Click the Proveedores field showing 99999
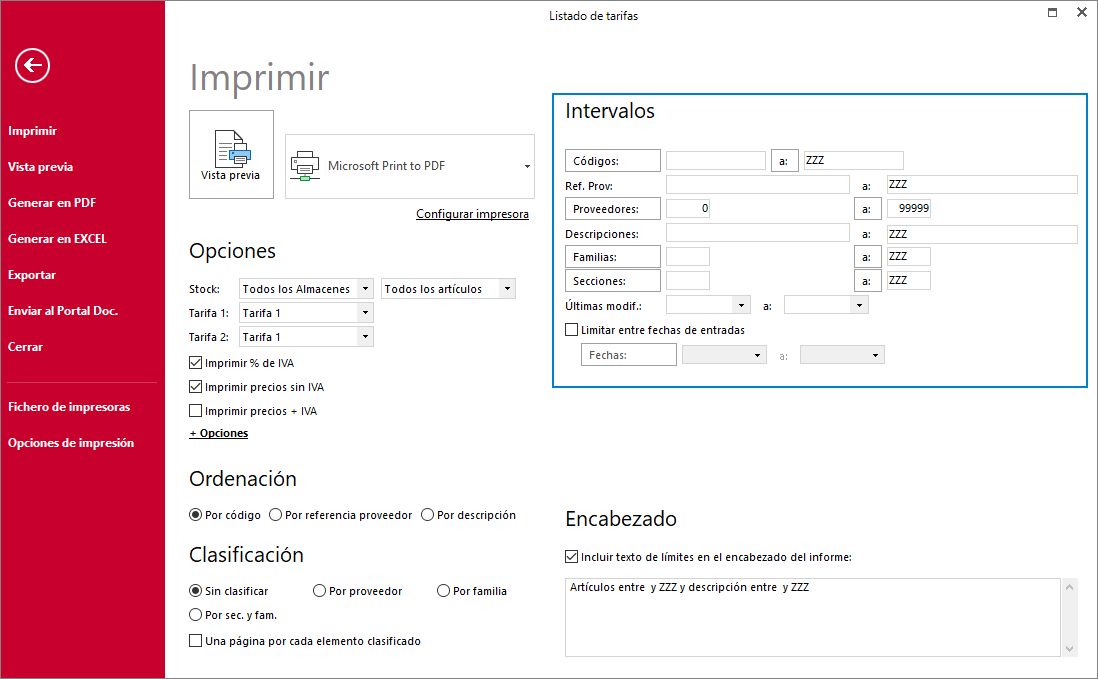1098x679 pixels. (909, 209)
